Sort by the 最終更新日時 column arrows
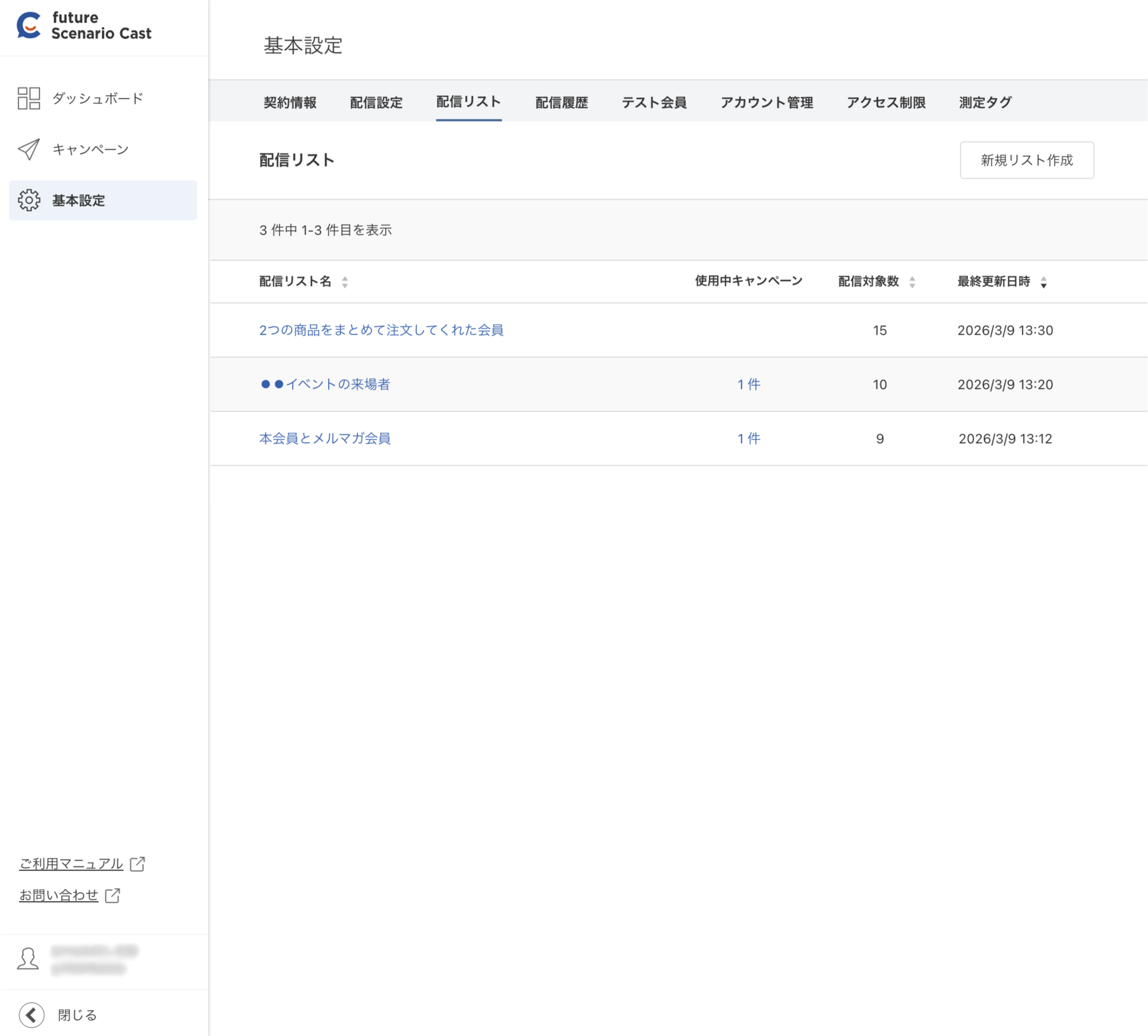The height and width of the screenshot is (1036, 1148). coord(1043,282)
